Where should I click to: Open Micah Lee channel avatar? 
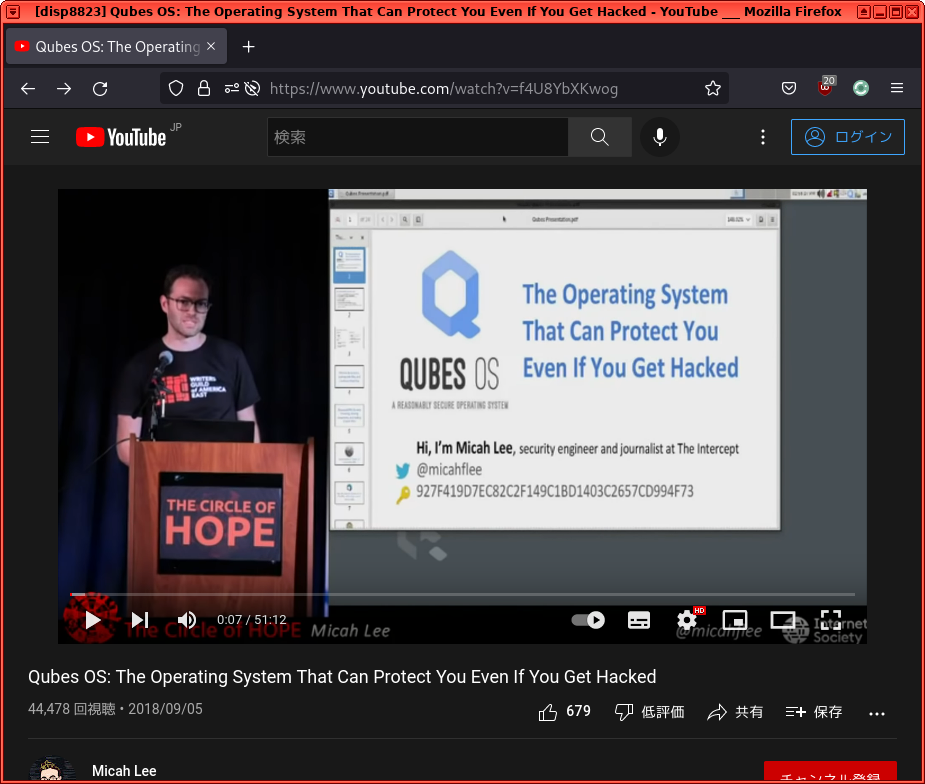click(52, 770)
